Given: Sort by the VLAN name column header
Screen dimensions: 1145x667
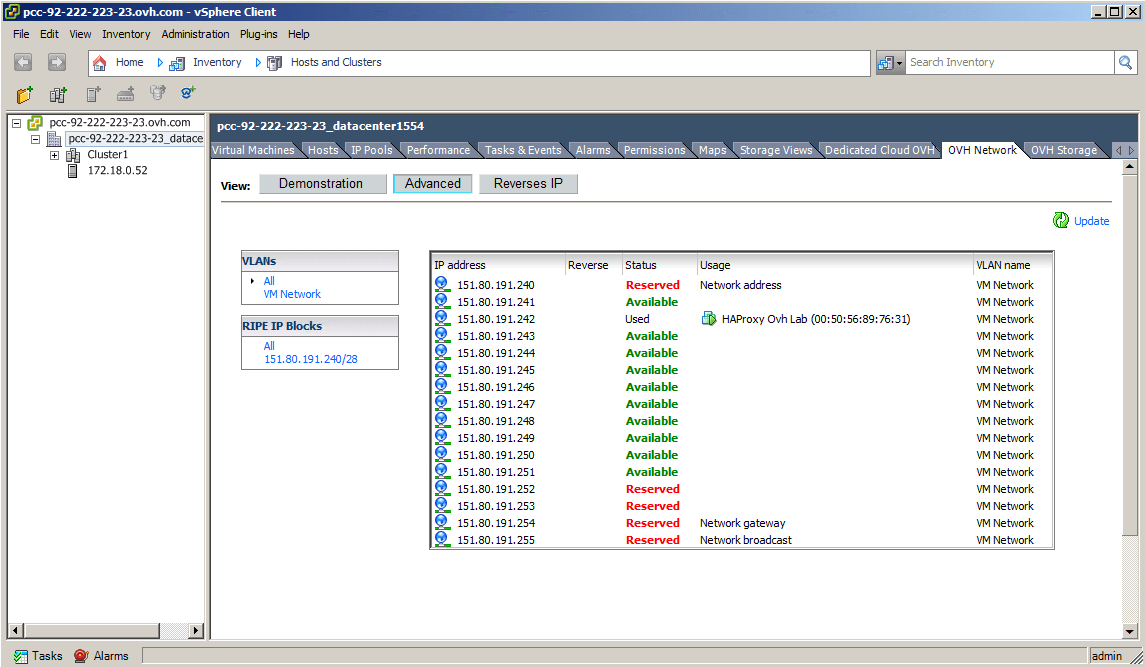Looking at the screenshot, I should click(1013, 265).
